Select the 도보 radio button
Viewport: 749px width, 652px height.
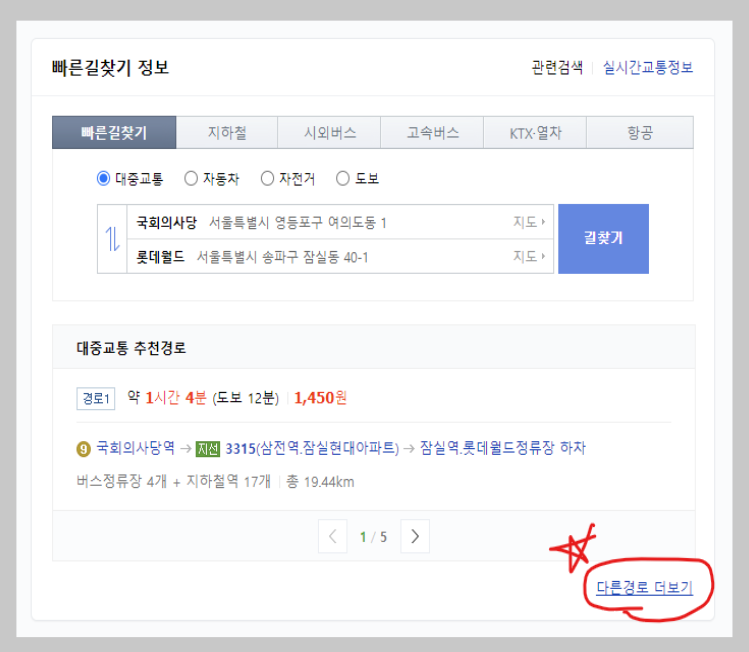pyautogui.click(x=343, y=179)
